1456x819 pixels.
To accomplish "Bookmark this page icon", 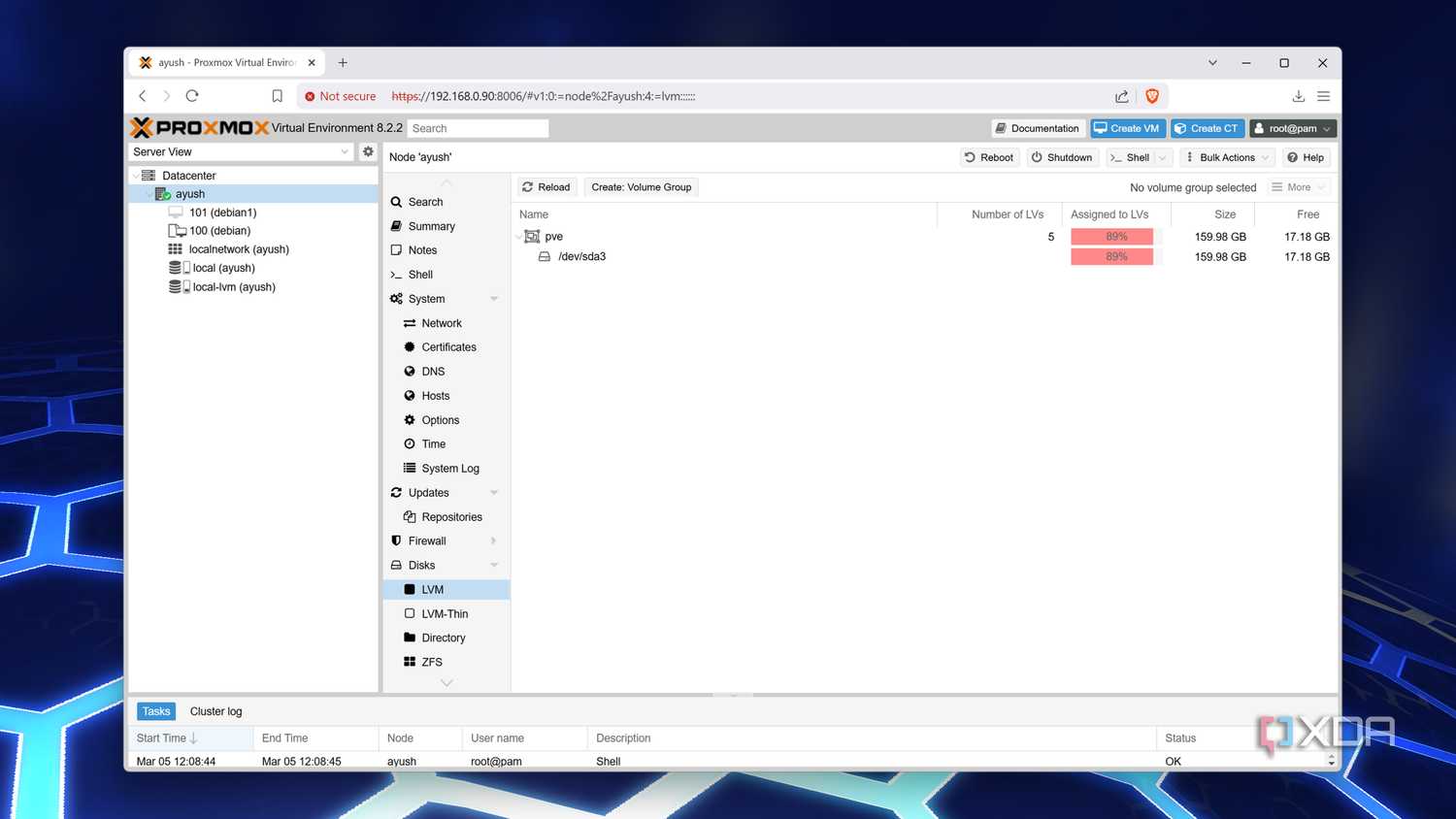I will [277, 96].
